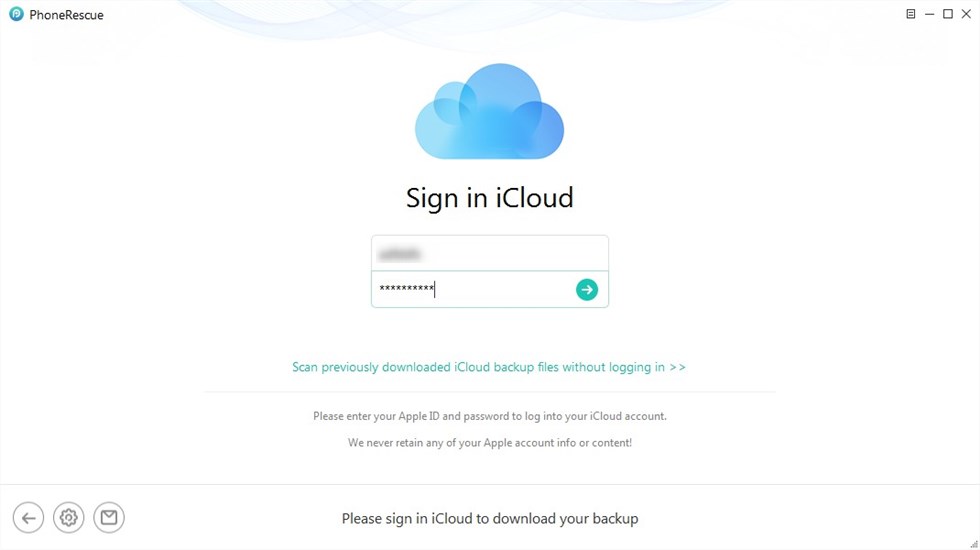The height and width of the screenshot is (550, 980).
Task: Select 'Please enter your Apple ID' instruction text
Action: tap(489, 416)
